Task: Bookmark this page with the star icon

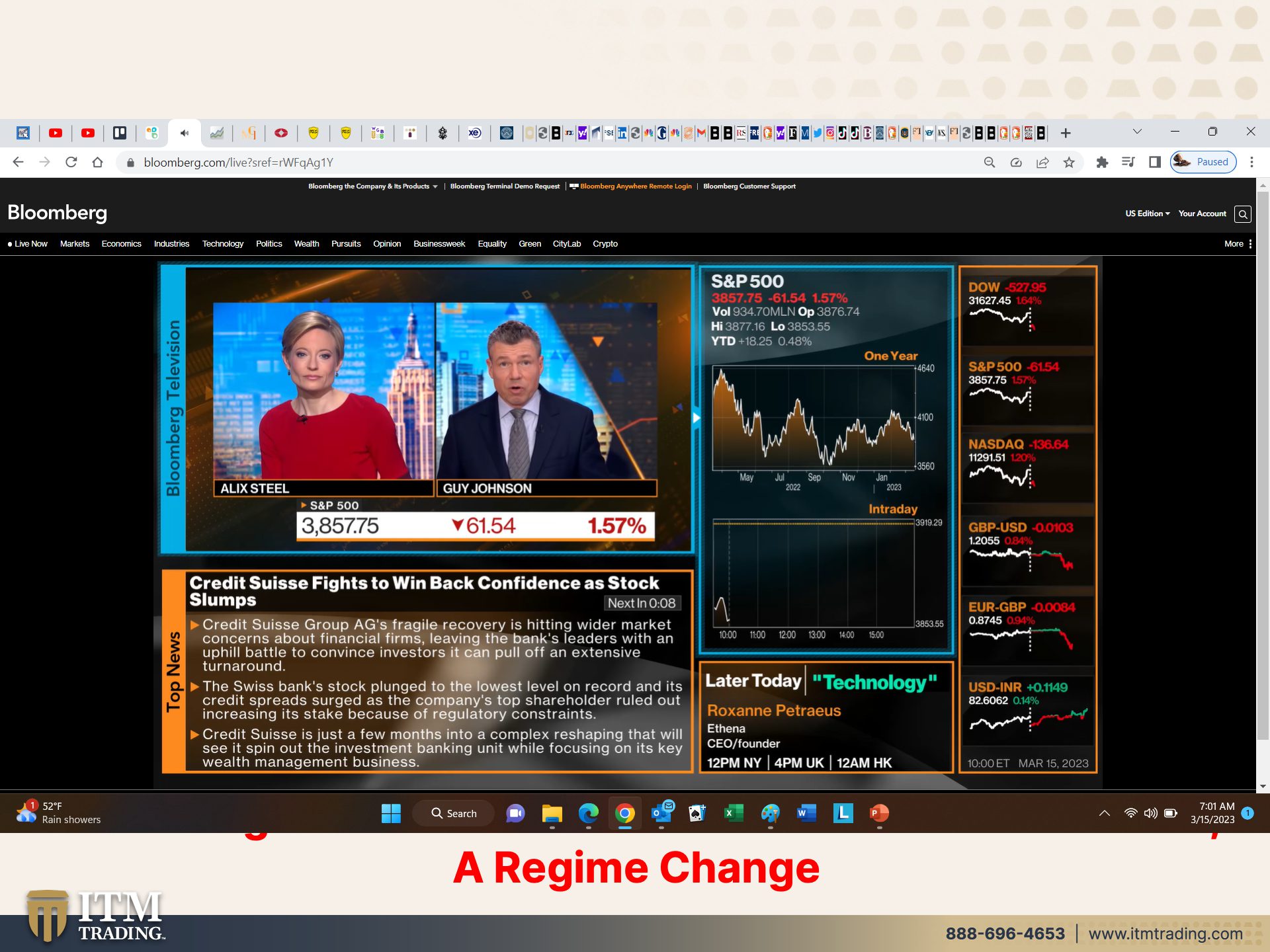Action: (x=1069, y=163)
